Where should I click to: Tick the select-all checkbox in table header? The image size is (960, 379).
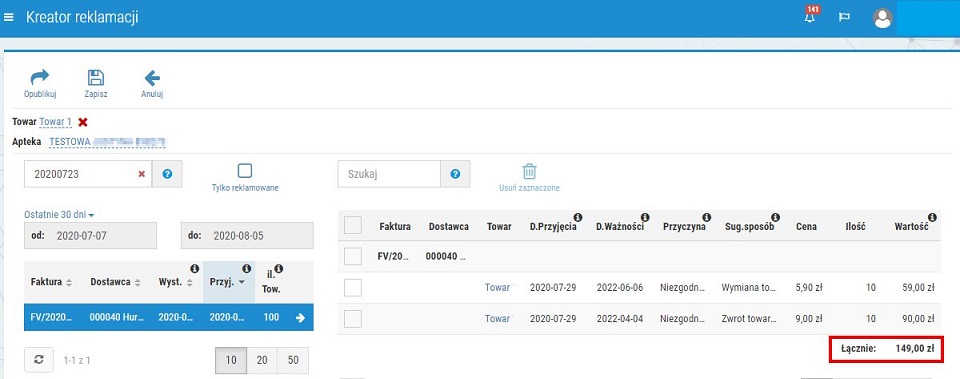[353, 225]
